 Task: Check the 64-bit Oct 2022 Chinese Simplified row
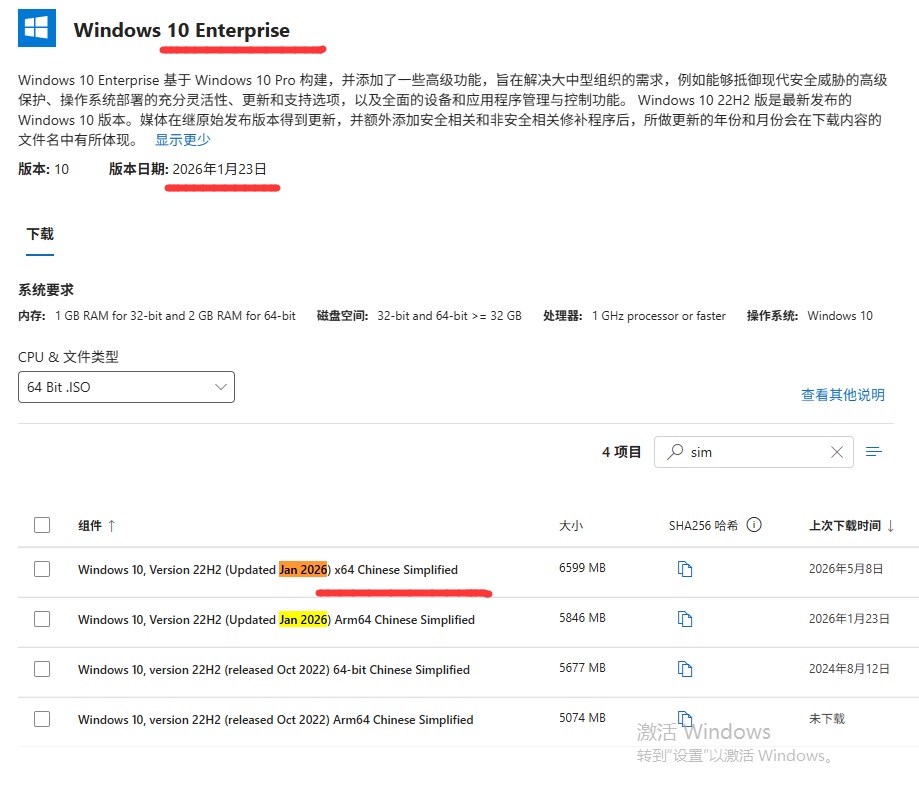click(x=42, y=669)
